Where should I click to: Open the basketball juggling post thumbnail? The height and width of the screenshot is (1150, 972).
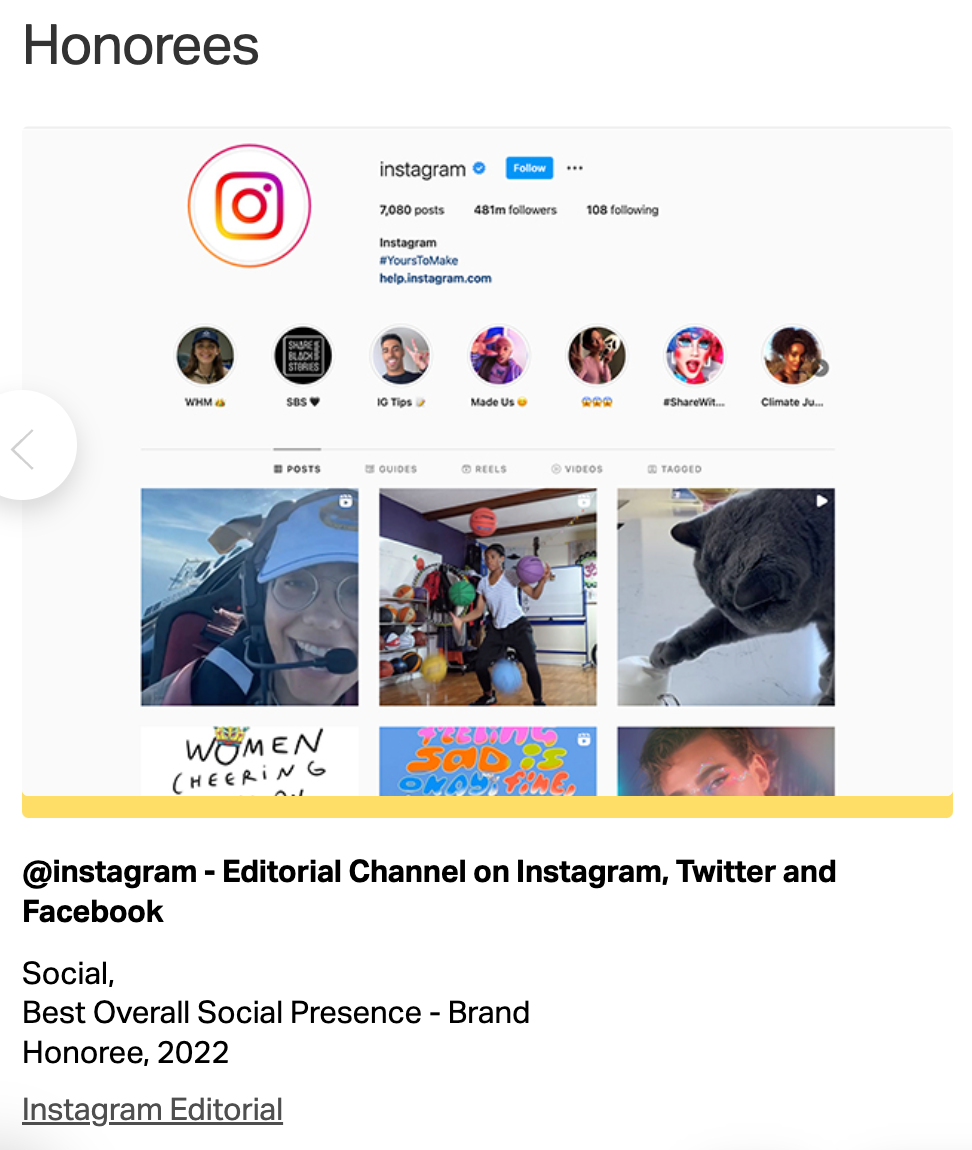[x=488, y=597]
